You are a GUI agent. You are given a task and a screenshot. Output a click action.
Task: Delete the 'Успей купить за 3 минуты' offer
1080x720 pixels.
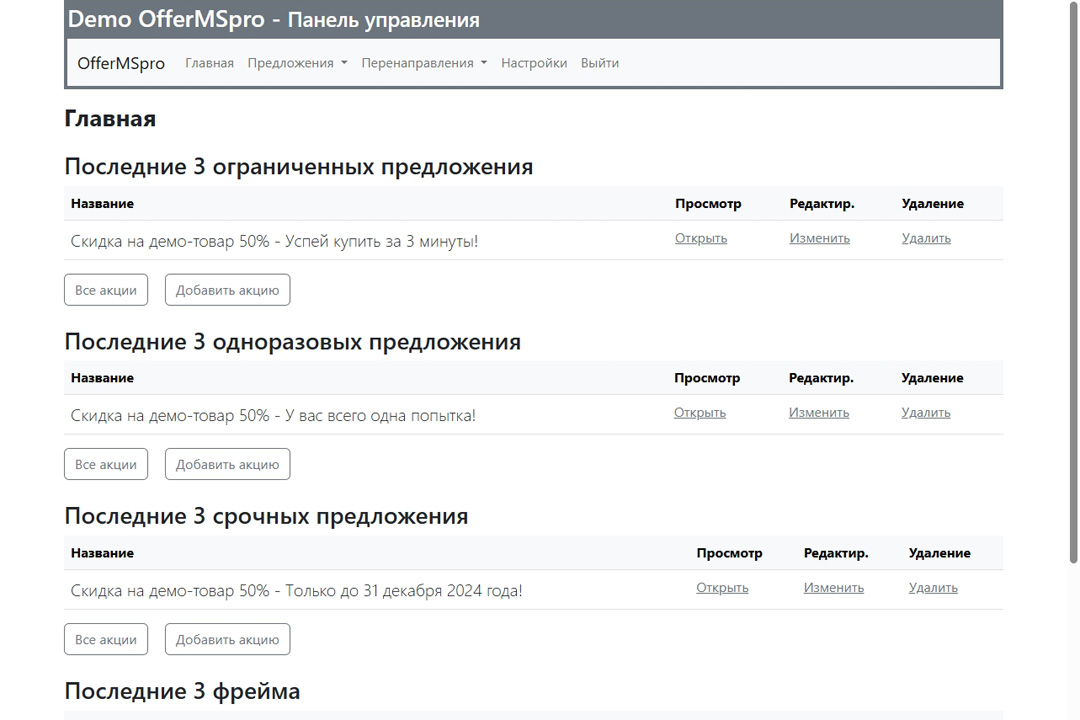[926, 238]
